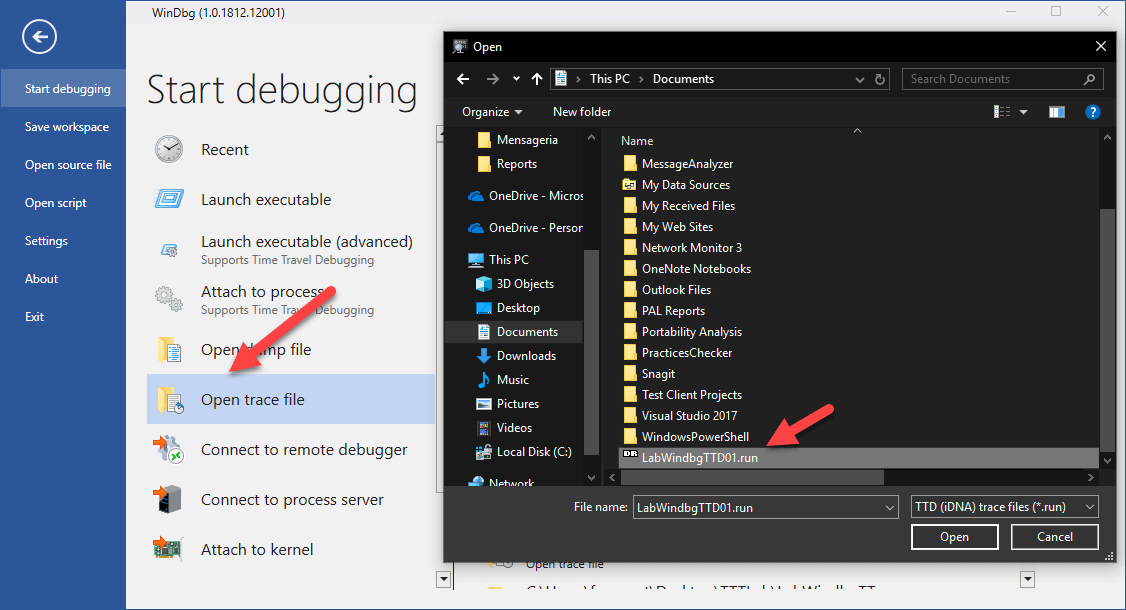Click the back arrow circle icon
This screenshot has width=1126, height=610.
tap(39, 37)
